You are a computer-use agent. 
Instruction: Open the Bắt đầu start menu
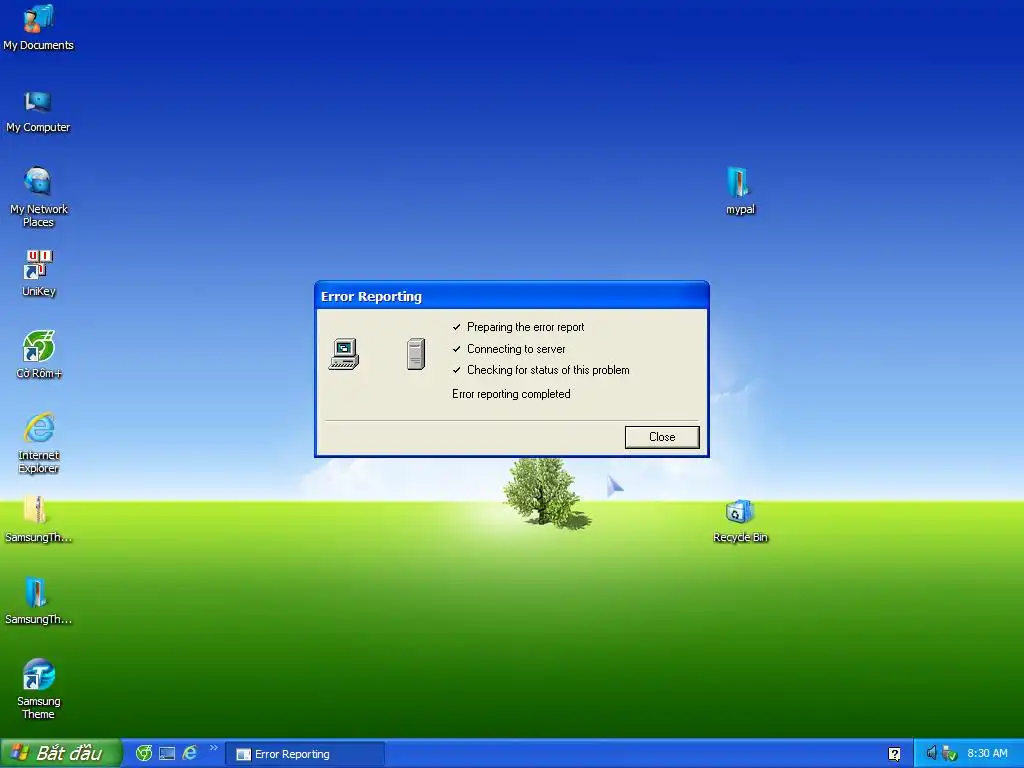[x=61, y=754]
